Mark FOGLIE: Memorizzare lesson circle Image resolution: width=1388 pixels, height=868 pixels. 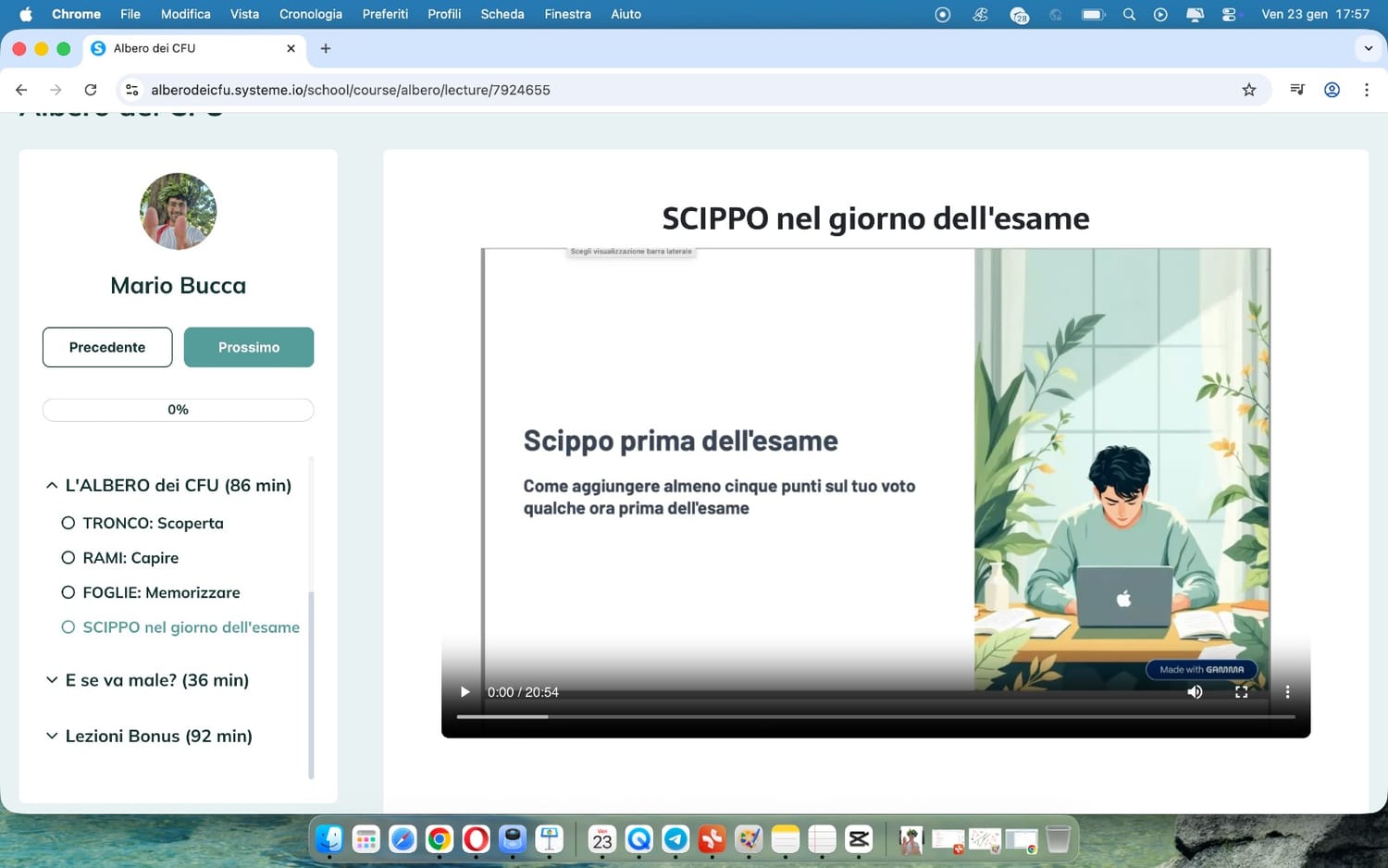tap(68, 592)
